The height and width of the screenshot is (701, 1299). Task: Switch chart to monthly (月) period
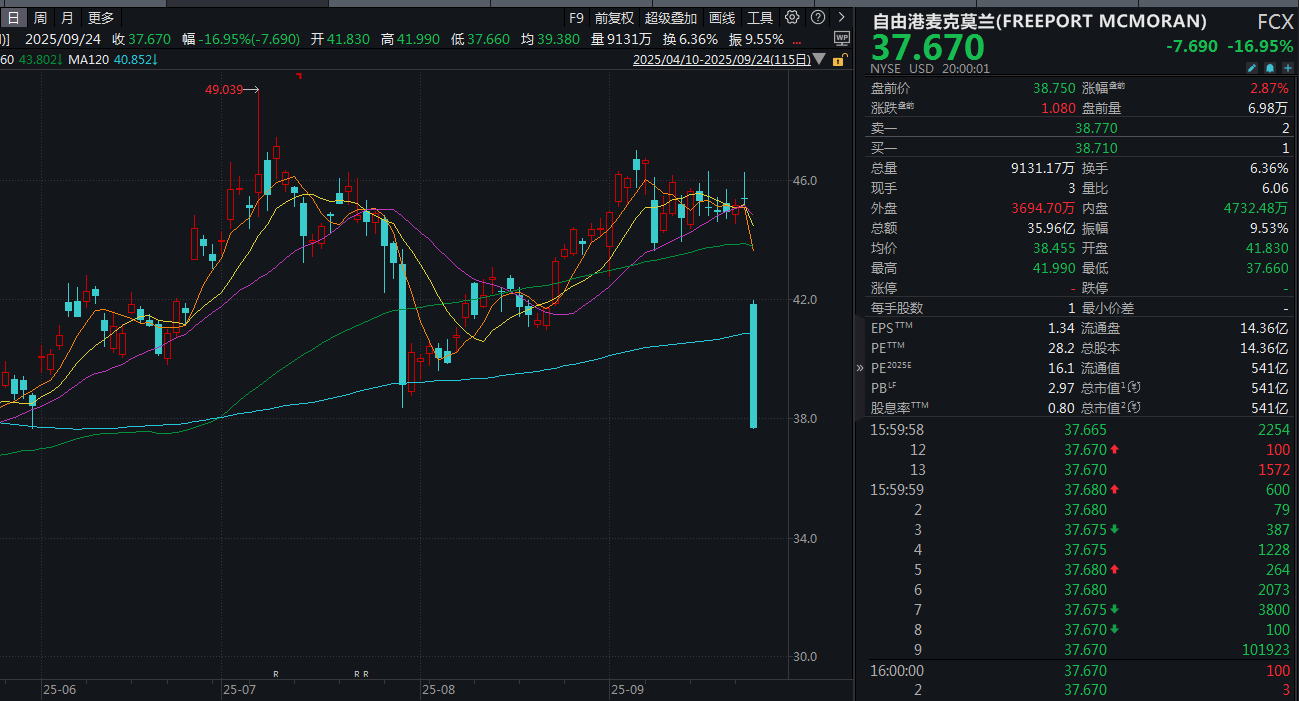tap(67, 17)
